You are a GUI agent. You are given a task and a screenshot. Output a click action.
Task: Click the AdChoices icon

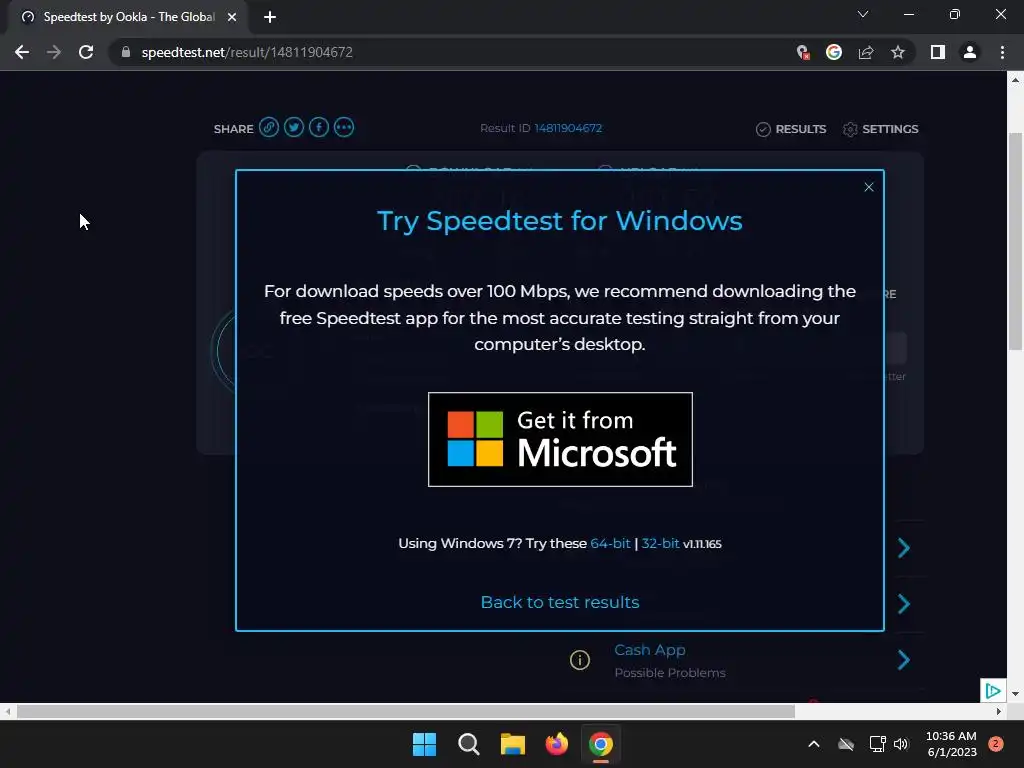(993, 690)
